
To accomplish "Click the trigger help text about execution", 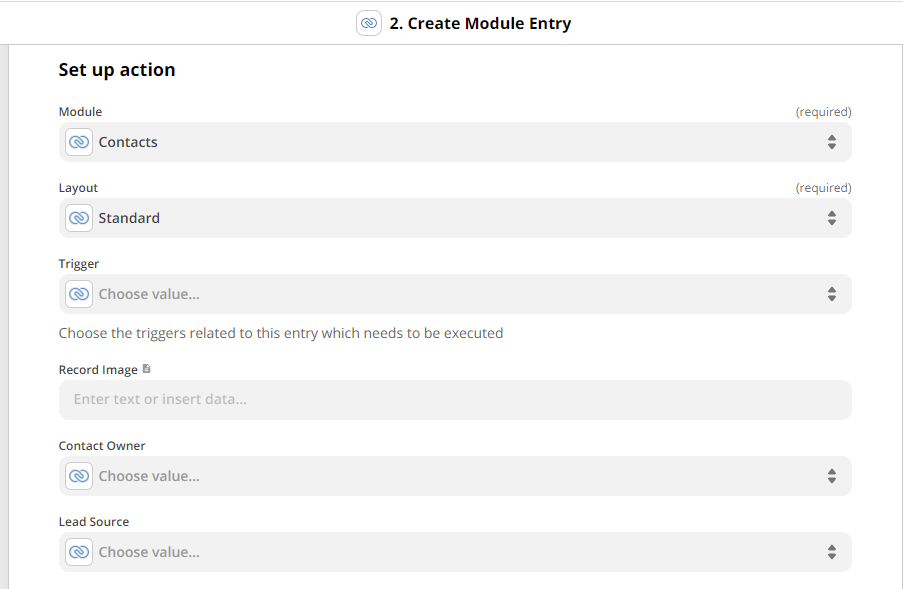I will click(x=281, y=333).
